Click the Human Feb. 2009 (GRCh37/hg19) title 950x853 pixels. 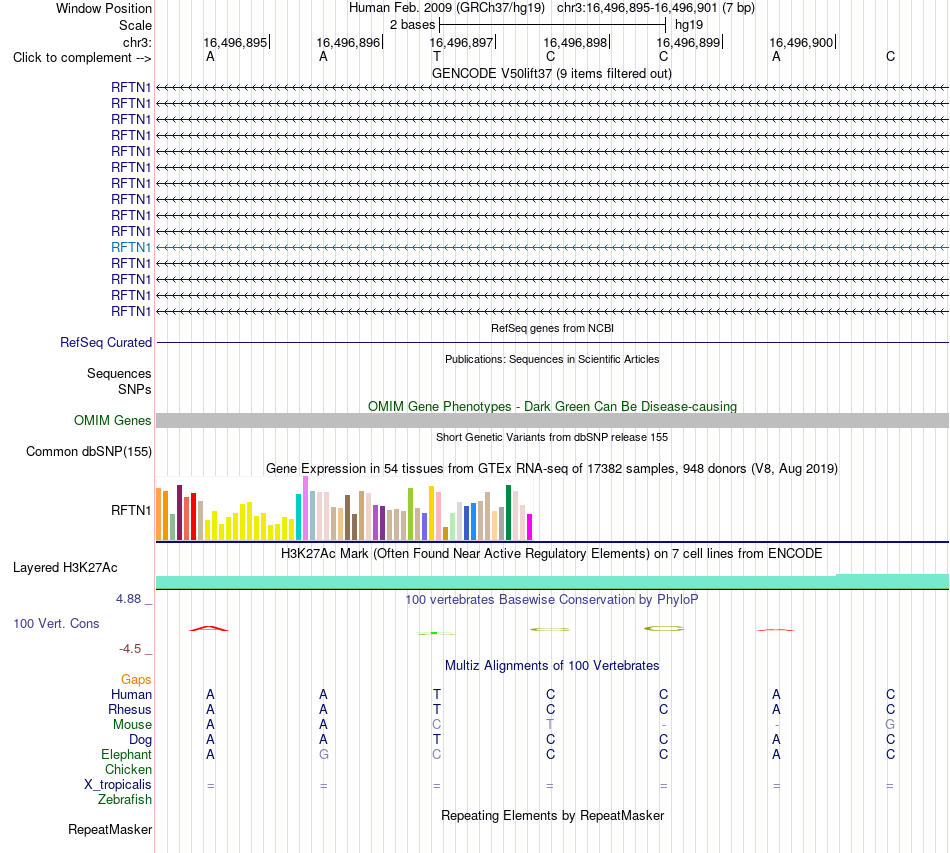pos(447,8)
